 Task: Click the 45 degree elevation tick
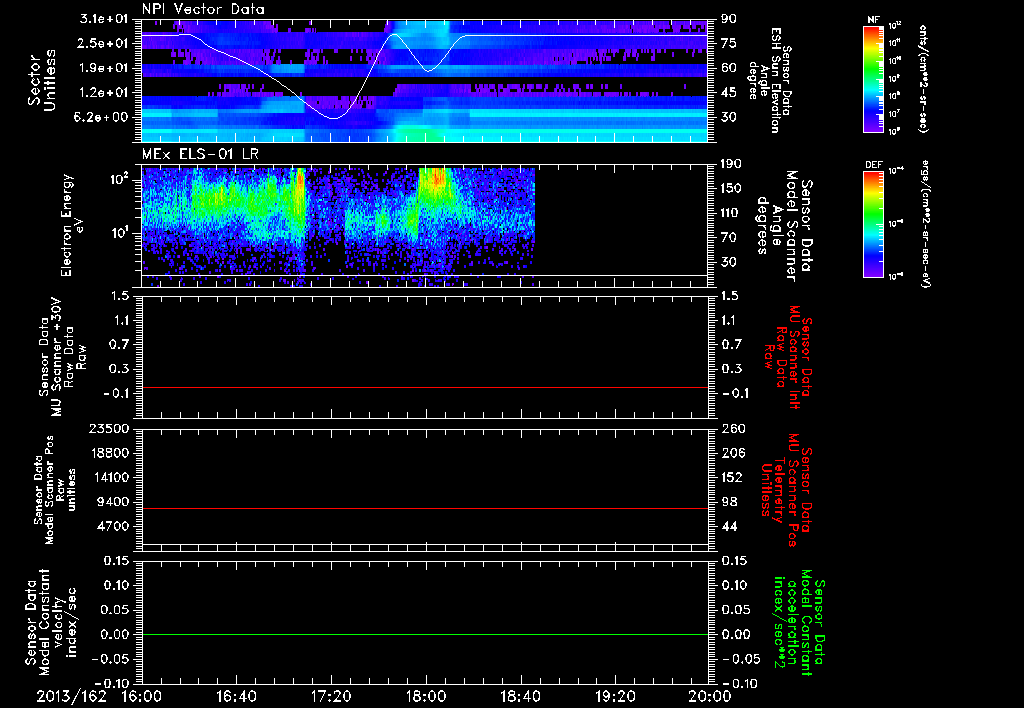click(x=728, y=93)
